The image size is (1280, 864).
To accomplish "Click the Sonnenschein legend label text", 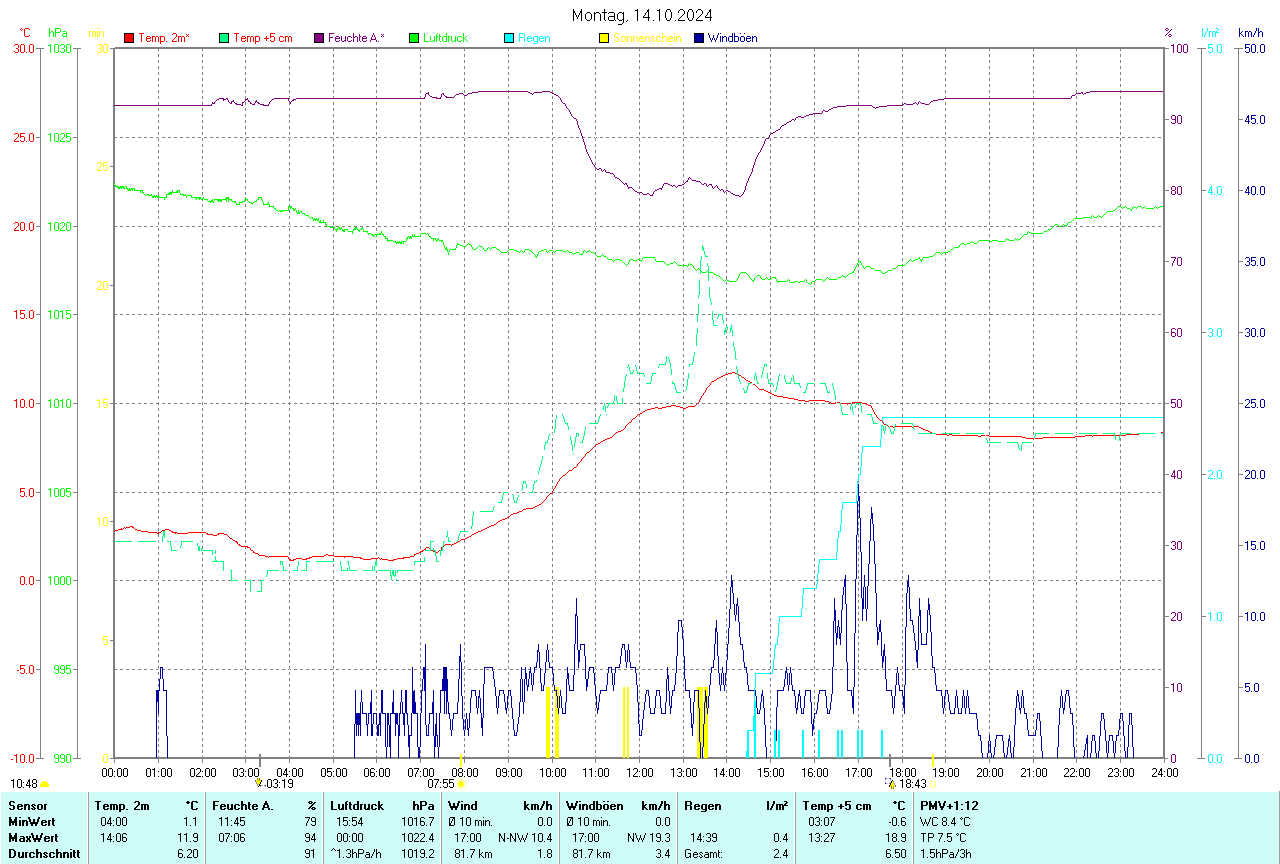I will (647, 38).
